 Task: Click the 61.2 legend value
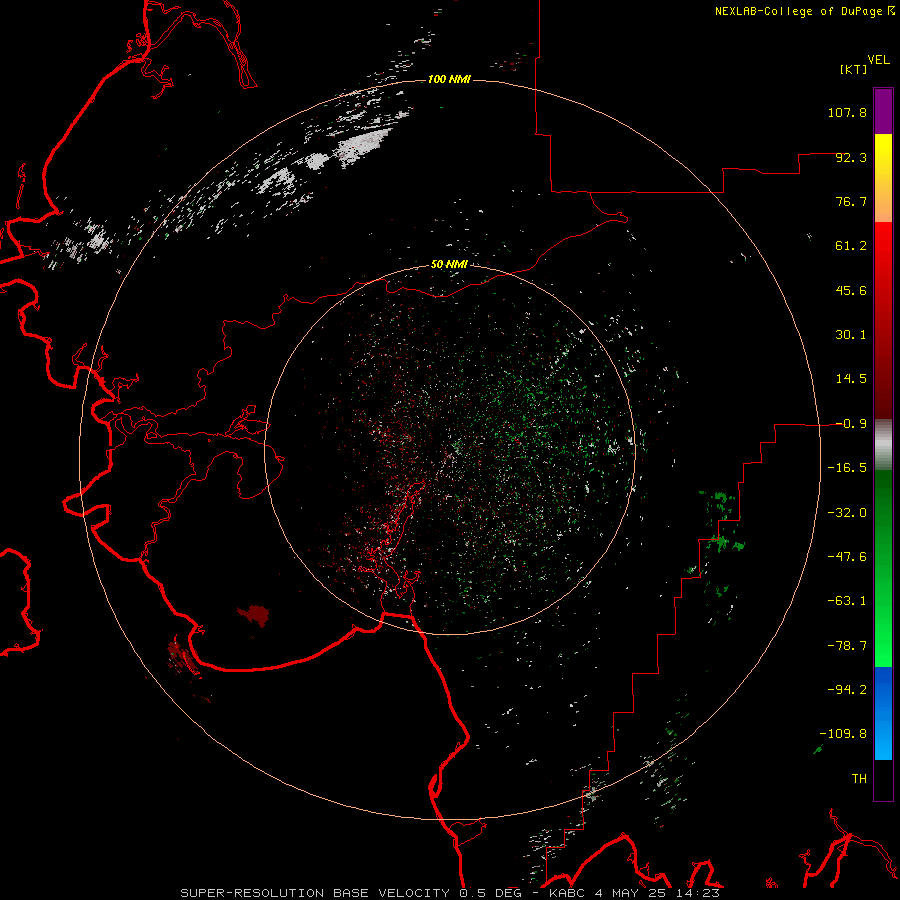pyautogui.click(x=851, y=246)
